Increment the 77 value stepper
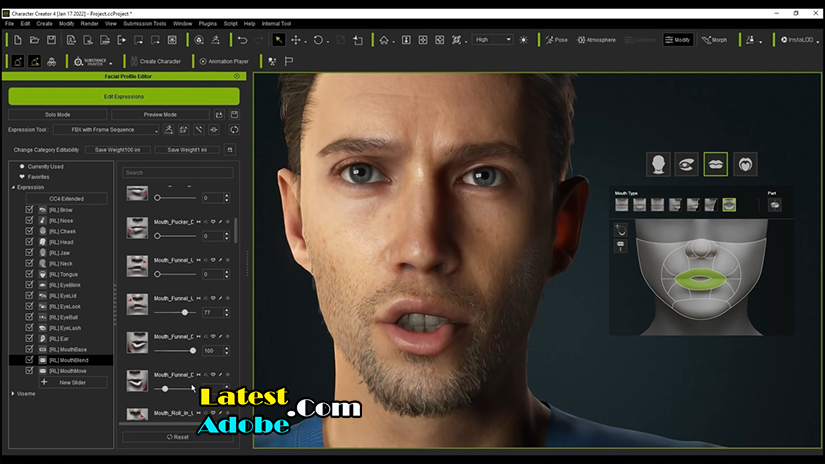Image resolution: width=825 pixels, height=464 pixels. coord(227,310)
